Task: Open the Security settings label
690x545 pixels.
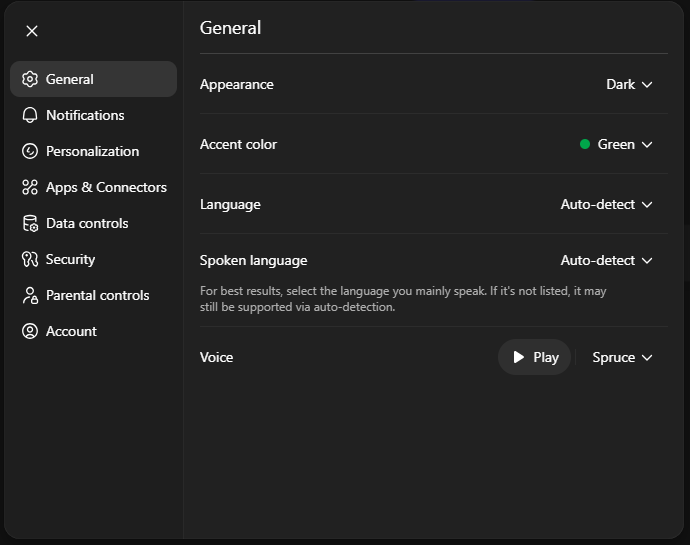Action: pyautogui.click(x=70, y=259)
